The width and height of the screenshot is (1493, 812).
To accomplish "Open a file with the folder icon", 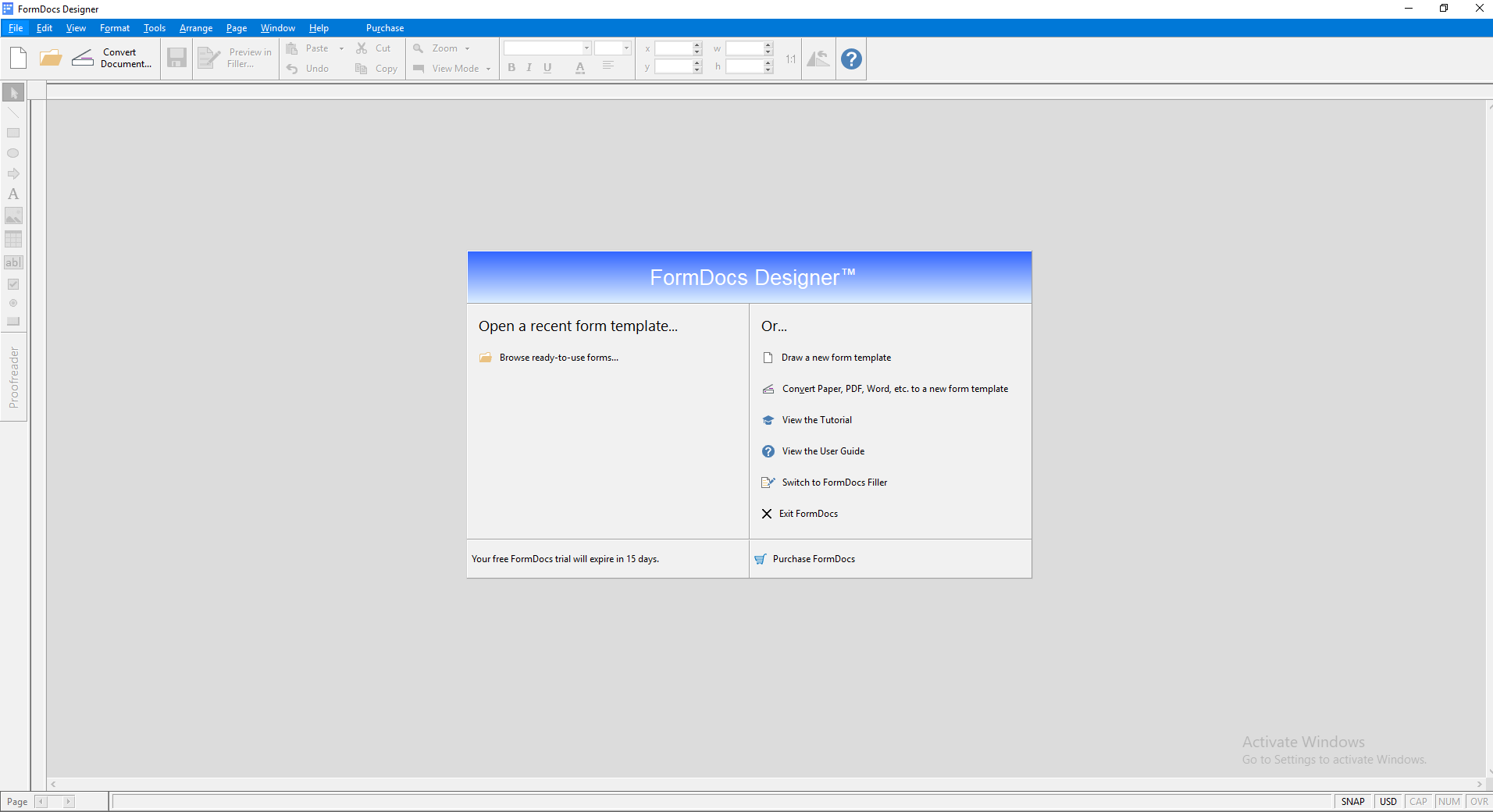I will (x=51, y=58).
